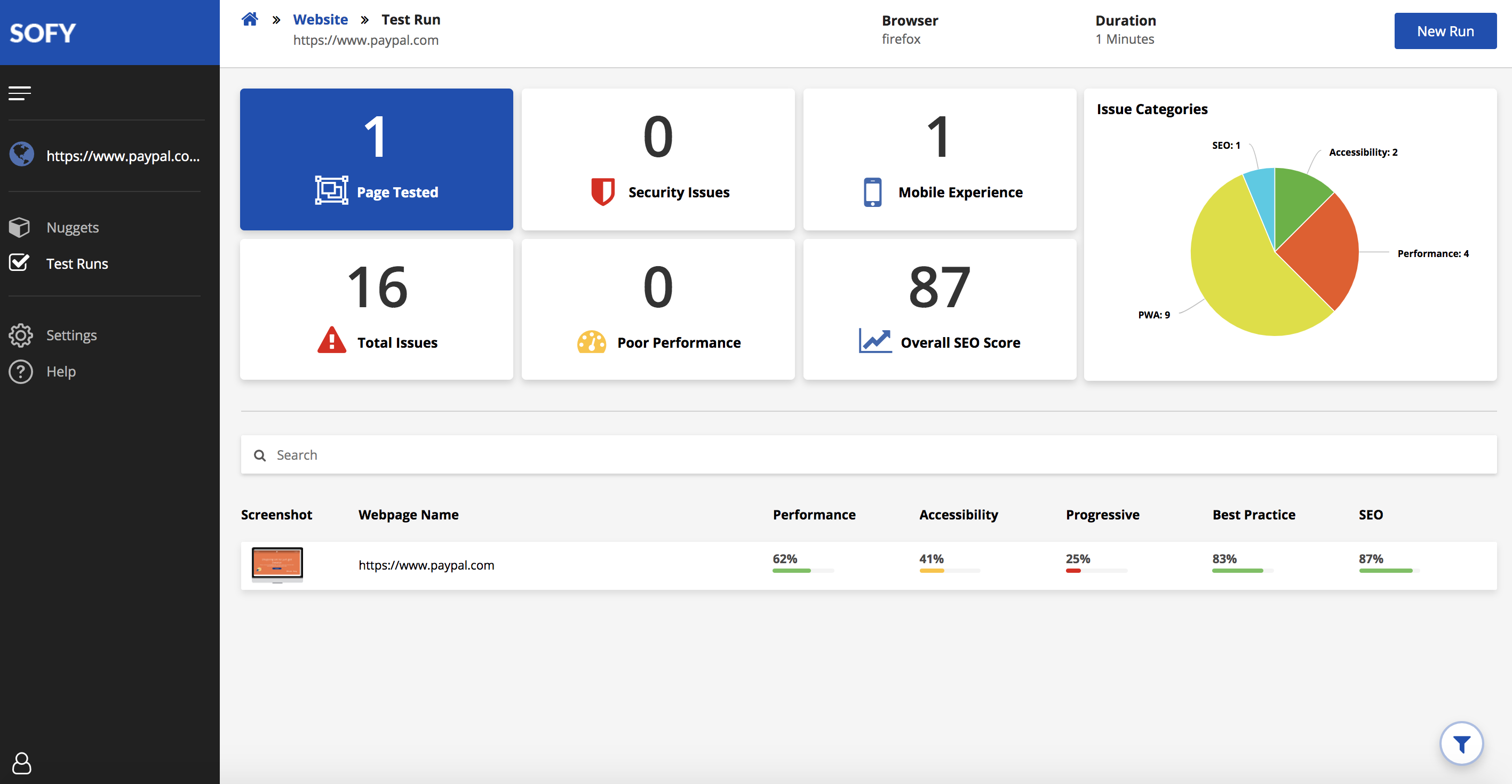
Task: Select the Mobile Experience card
Action: click(x=940, y=159)
